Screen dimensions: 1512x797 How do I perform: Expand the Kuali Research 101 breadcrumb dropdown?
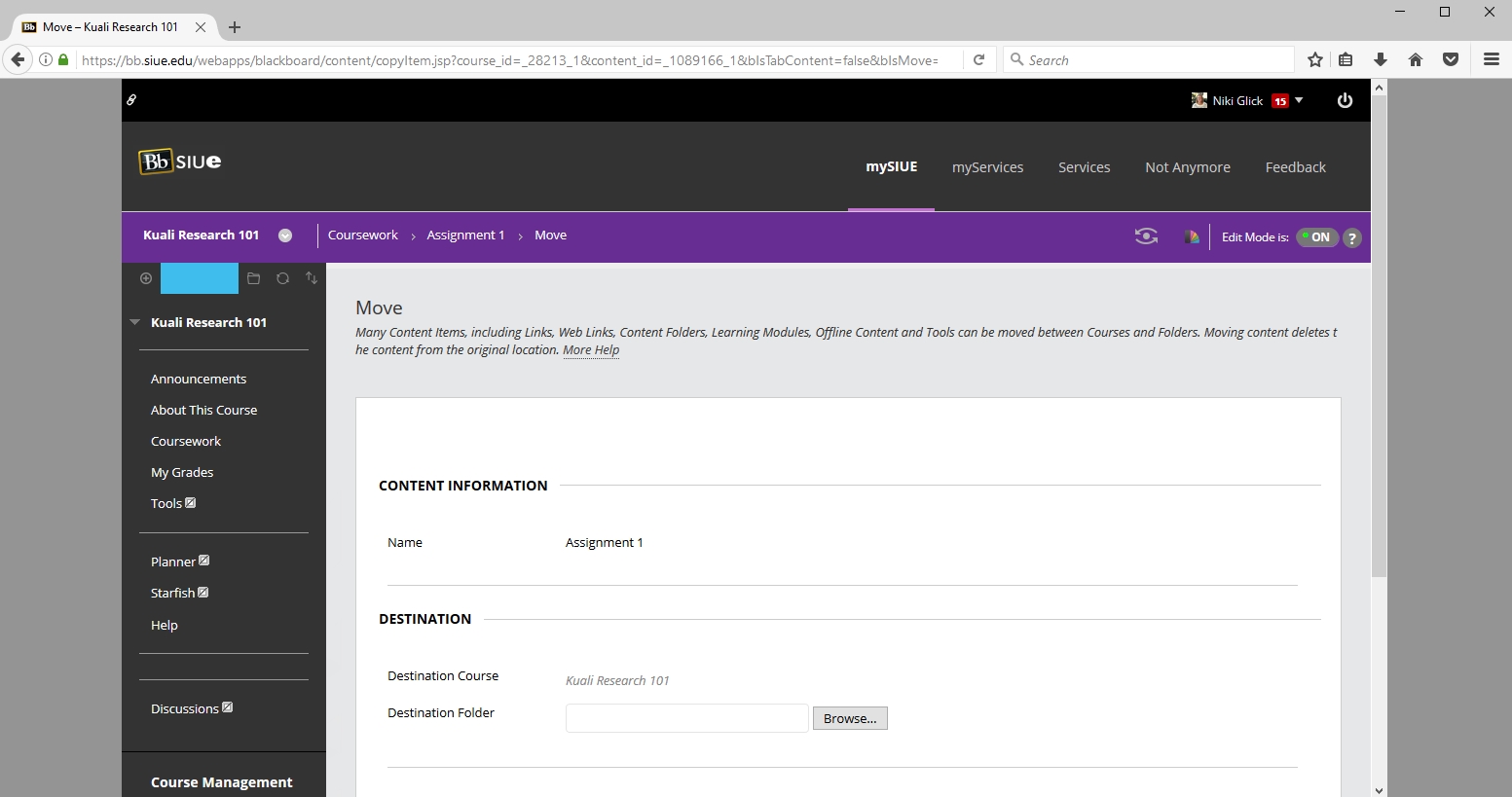(285, 235)
